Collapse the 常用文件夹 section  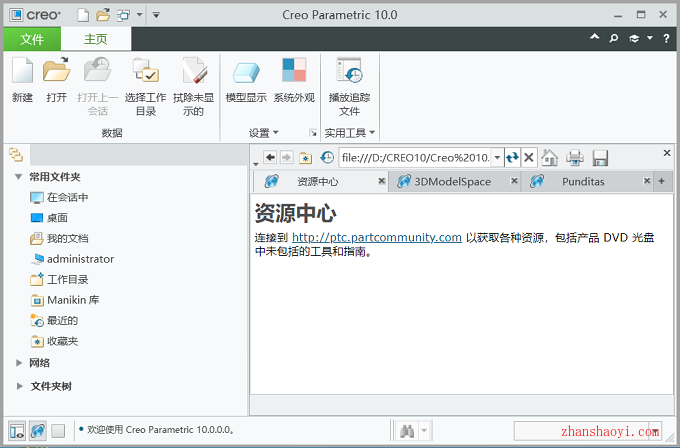click(19, 177)
